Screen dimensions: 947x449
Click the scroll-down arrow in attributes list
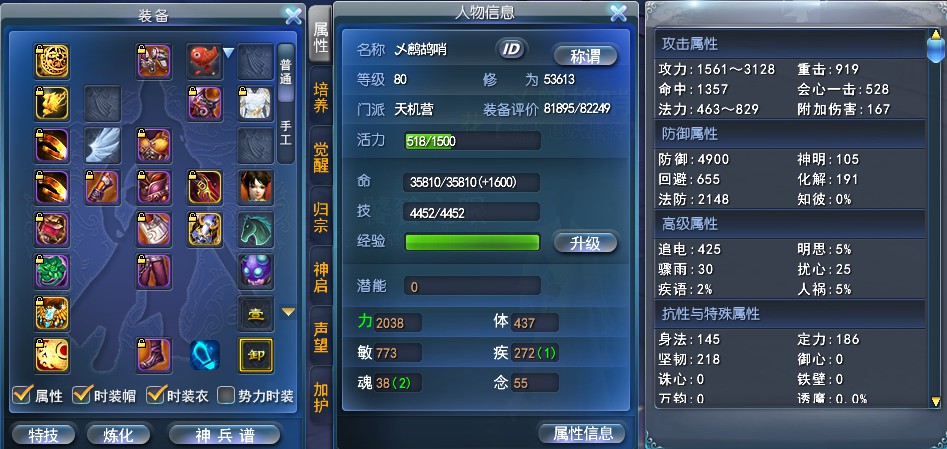936,400
